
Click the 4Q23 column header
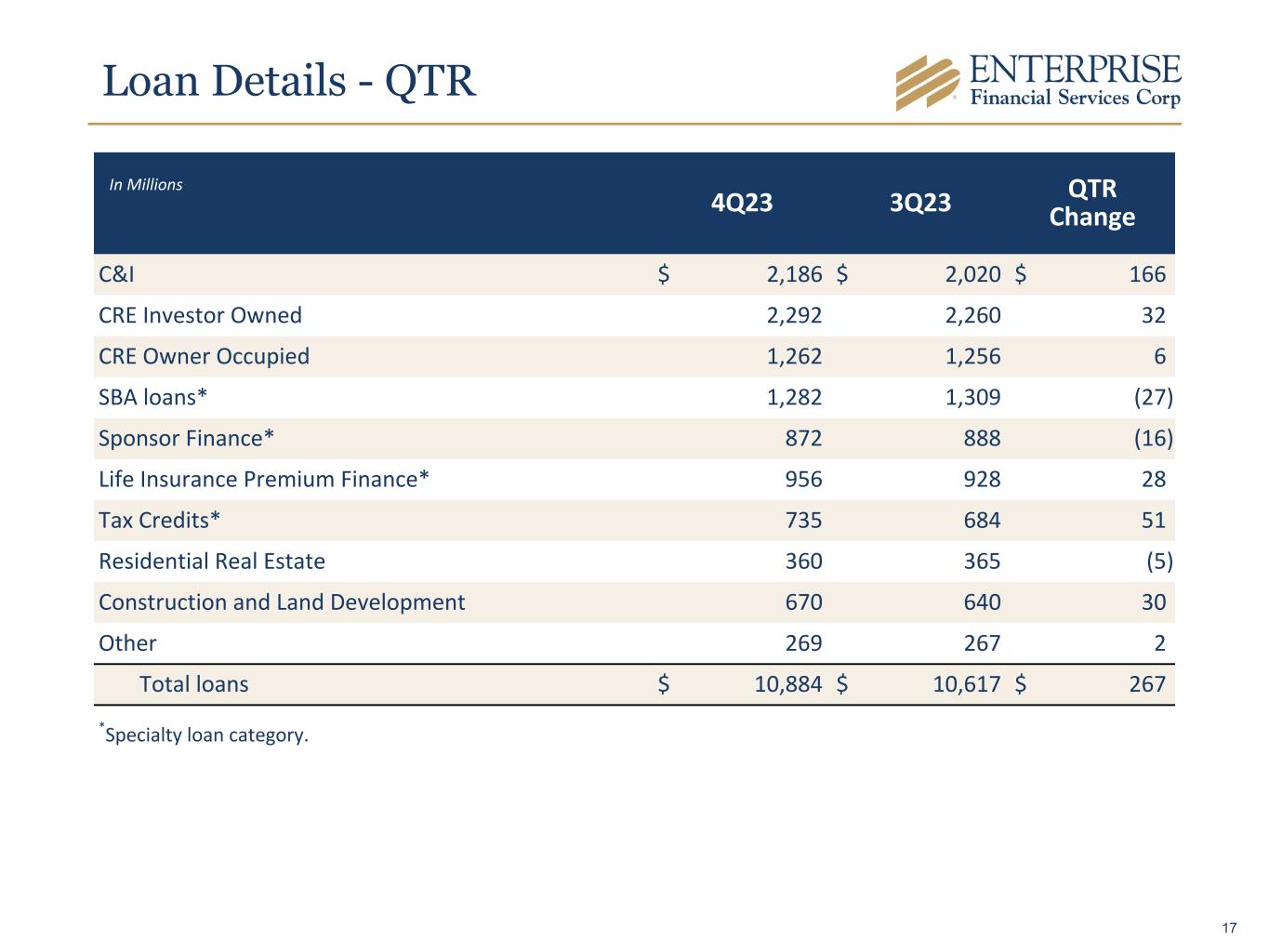coord(742,203)
